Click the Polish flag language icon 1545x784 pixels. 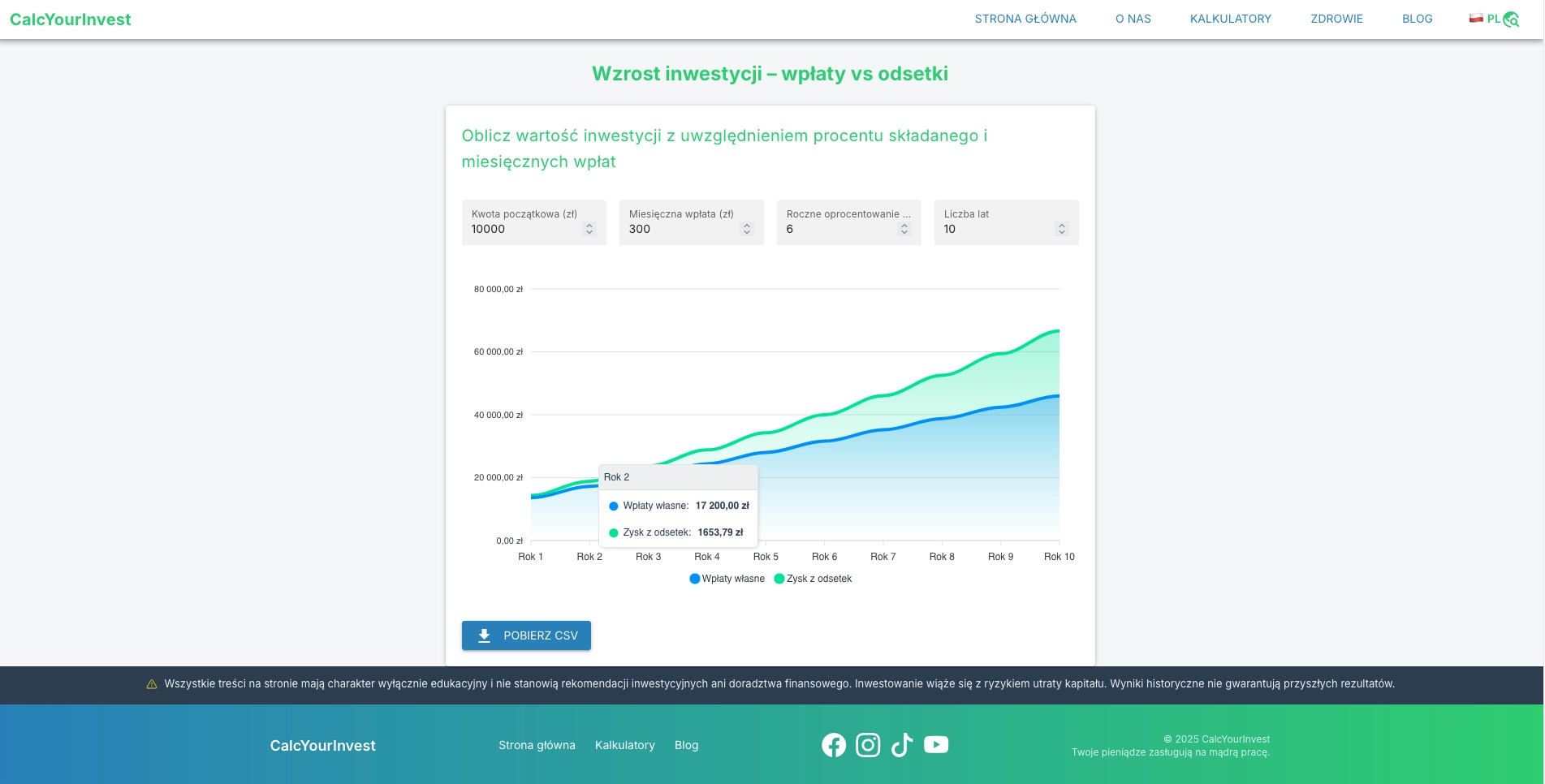[x=1476, y=18]
